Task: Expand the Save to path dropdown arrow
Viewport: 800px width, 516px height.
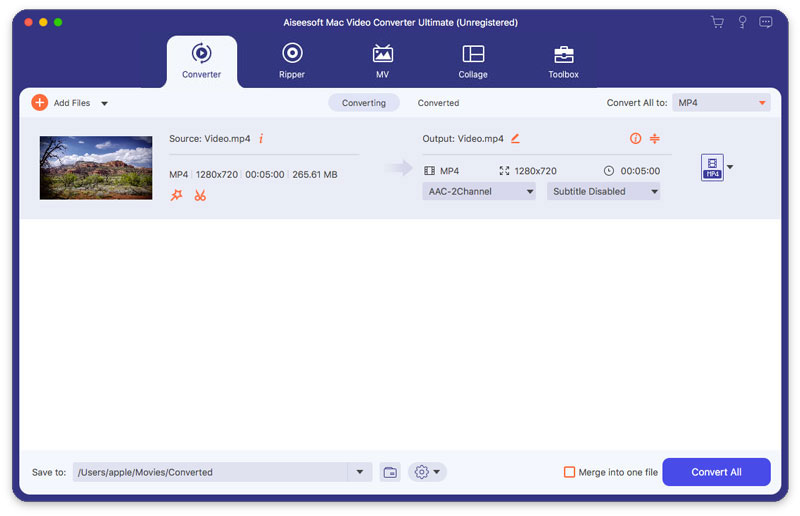Action: 360,472
